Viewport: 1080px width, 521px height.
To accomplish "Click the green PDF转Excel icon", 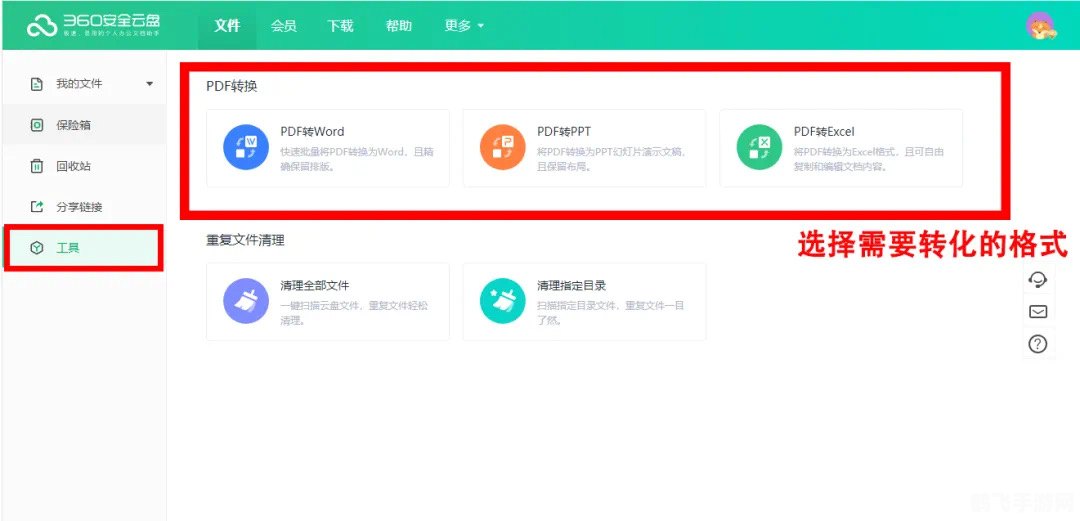I will [x=759, y=147].
